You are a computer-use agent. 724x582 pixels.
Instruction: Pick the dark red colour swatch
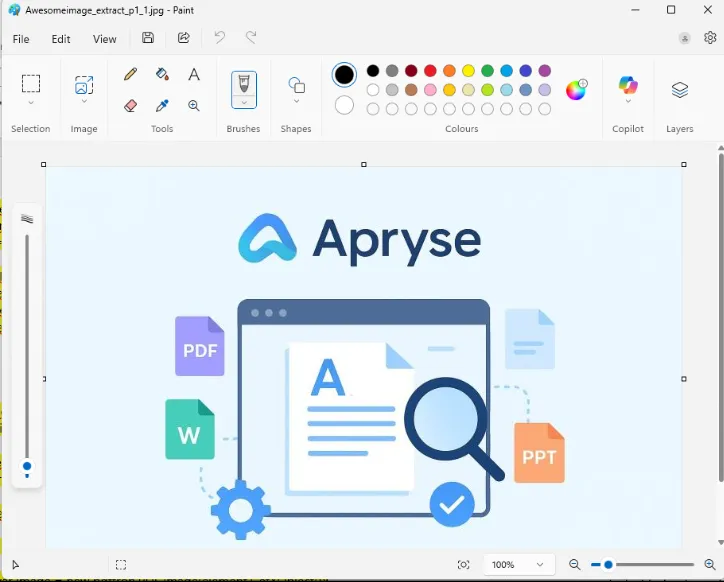pos(411,71)
